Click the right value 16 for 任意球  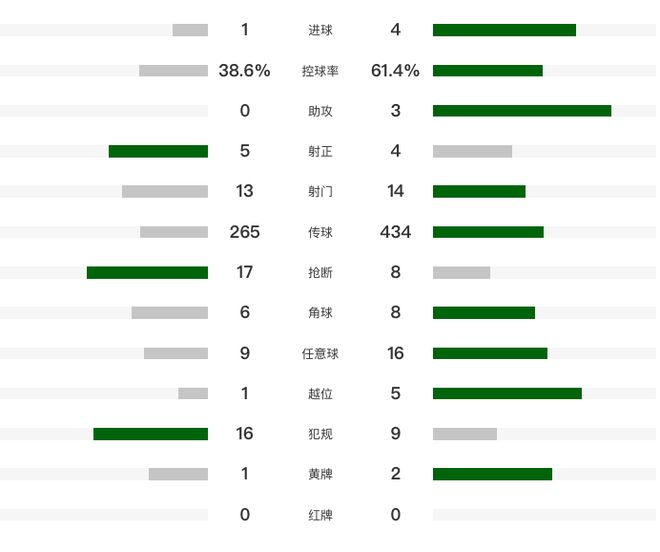pyautogui.click(x=395, y=353)
